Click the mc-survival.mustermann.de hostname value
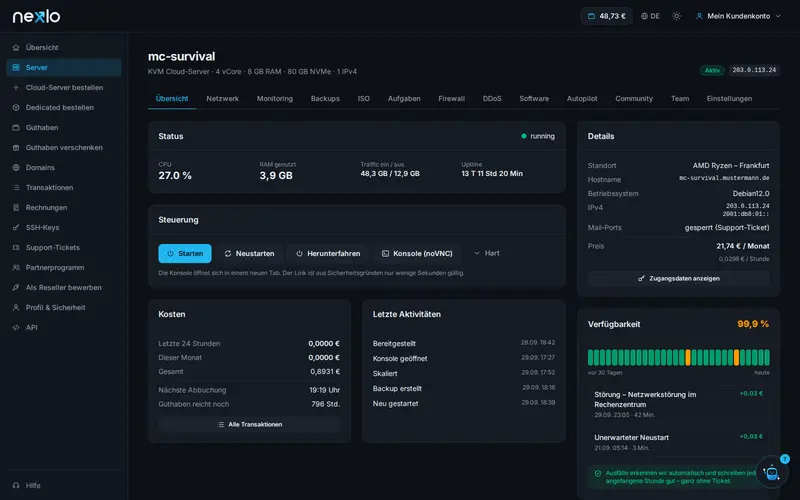 tap(724, 178)
